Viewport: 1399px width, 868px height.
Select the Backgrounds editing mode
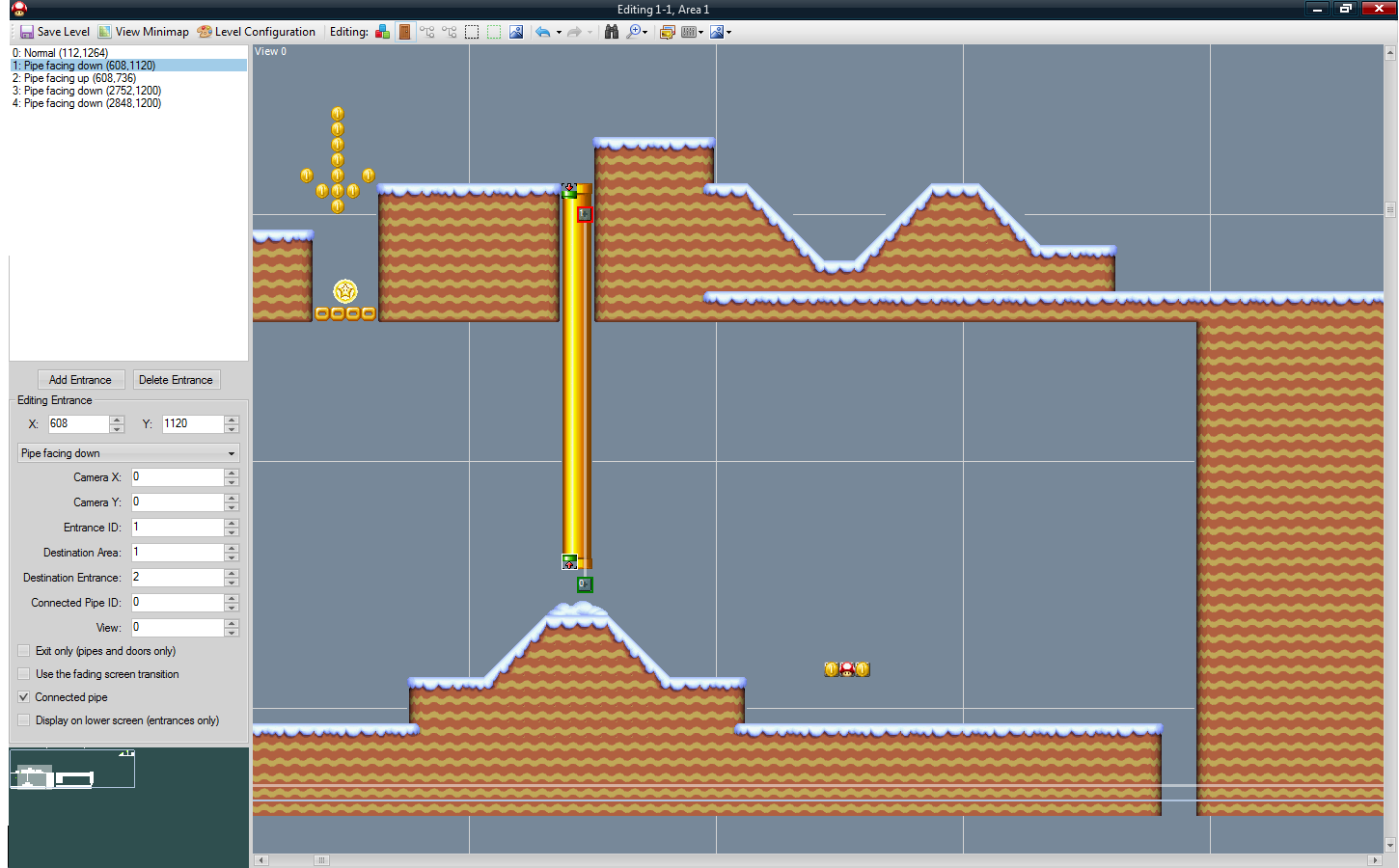click(516, 31)
